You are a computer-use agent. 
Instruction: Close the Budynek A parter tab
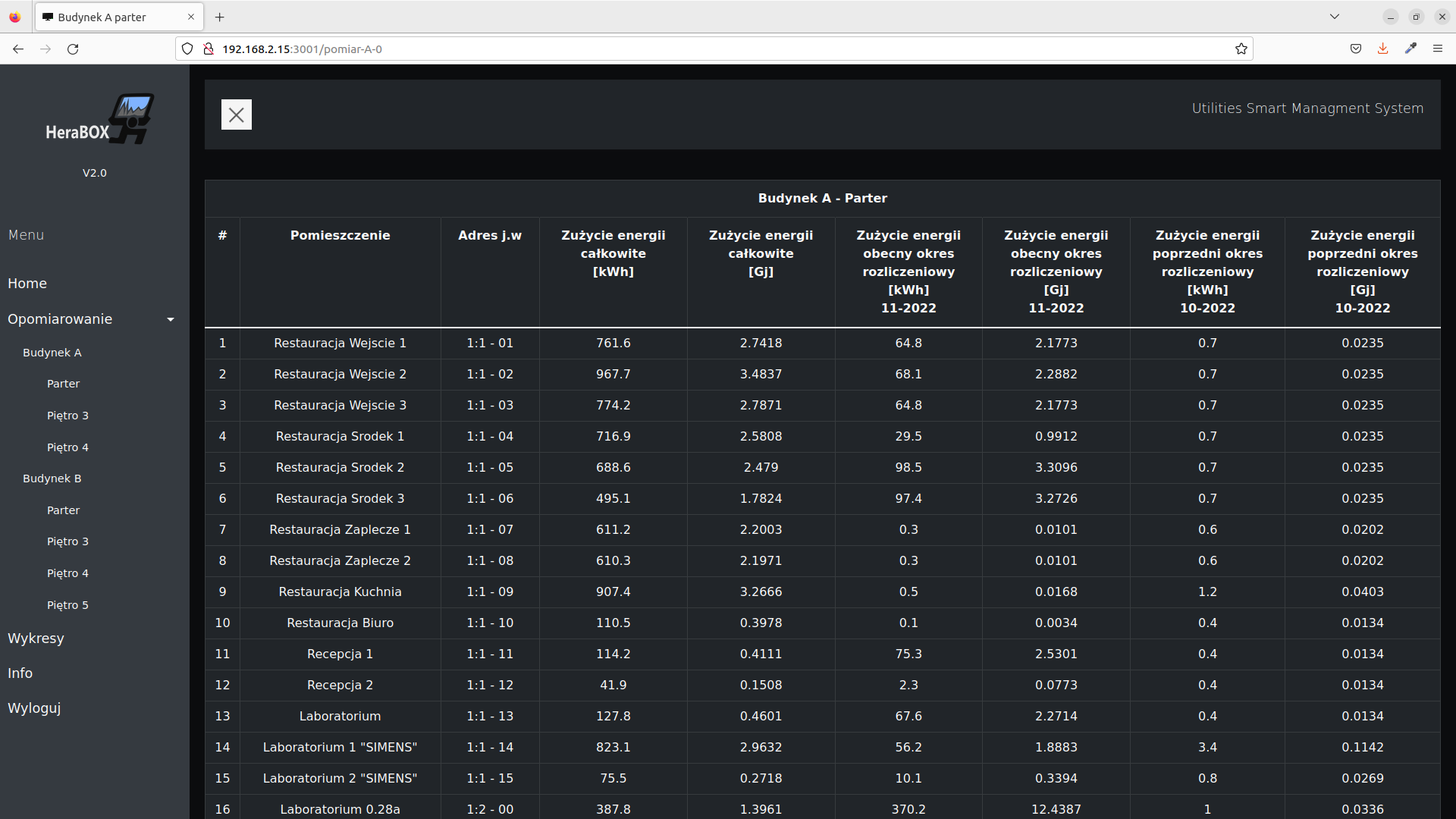(190, 17)
